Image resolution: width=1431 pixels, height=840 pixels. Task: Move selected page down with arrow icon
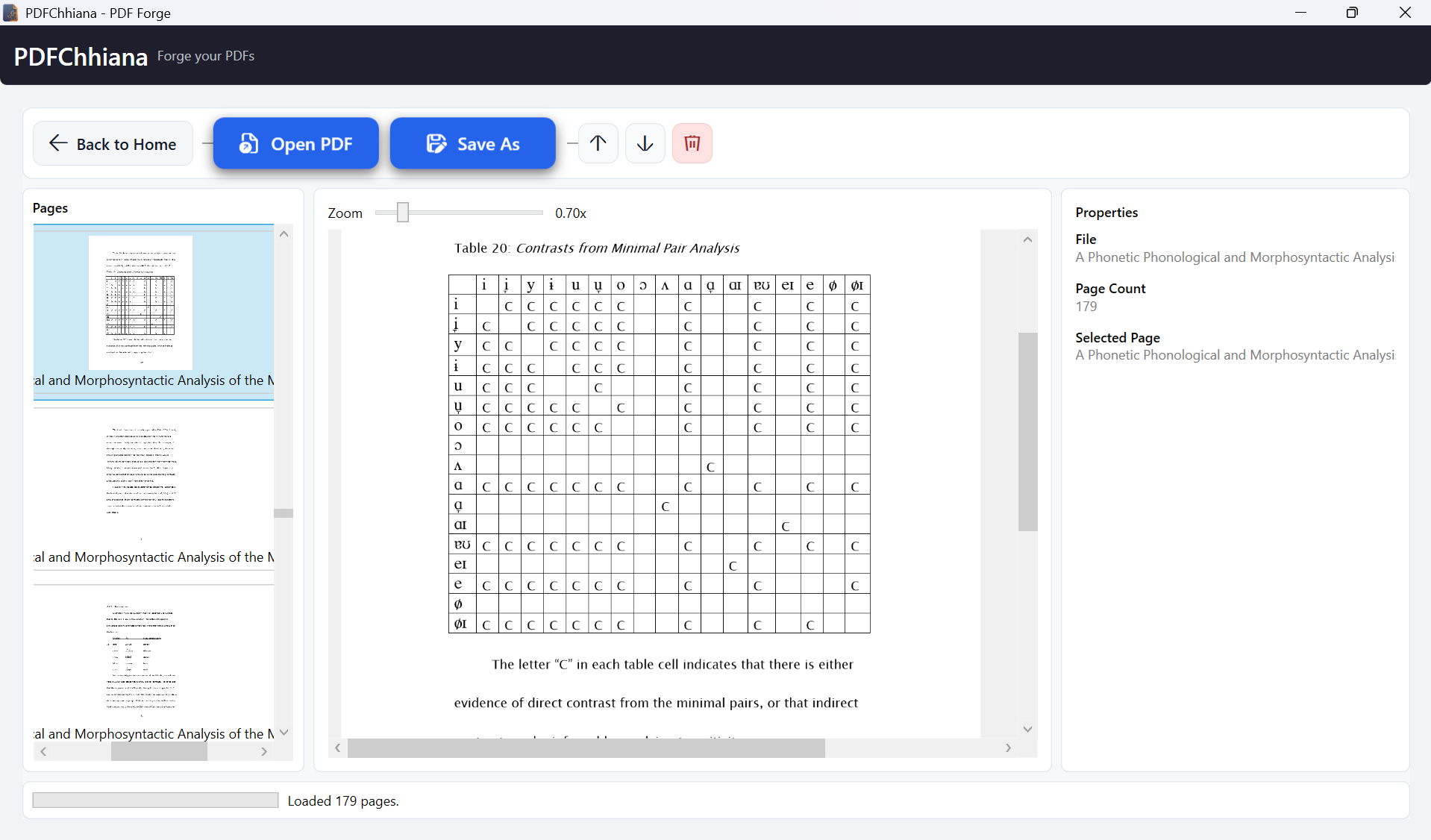(x=645, y=143)
